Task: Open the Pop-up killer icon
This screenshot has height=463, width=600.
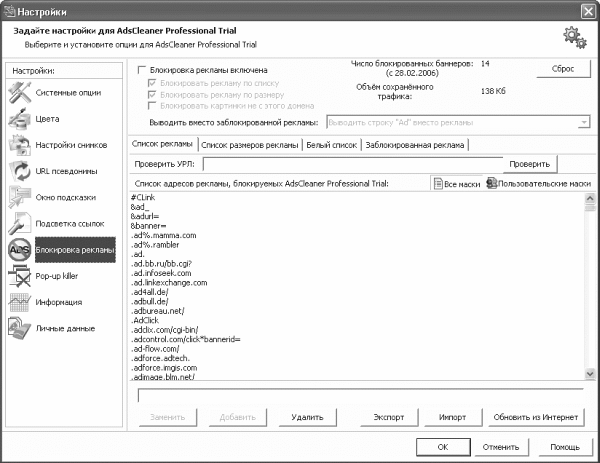Action: 20,275
